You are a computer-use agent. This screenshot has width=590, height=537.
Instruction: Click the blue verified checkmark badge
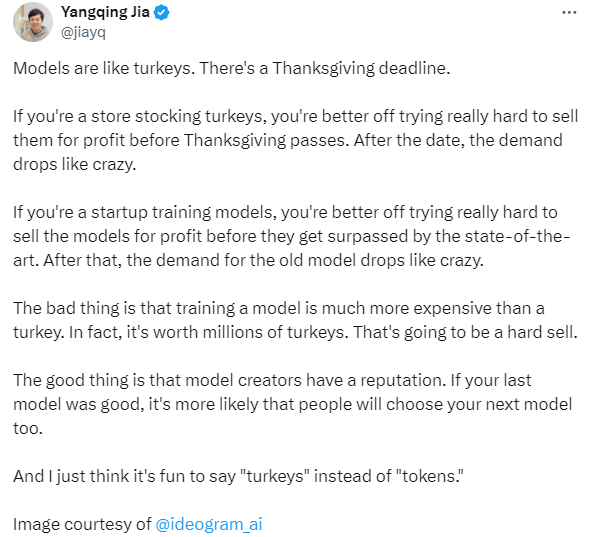[x=162, y=13]
